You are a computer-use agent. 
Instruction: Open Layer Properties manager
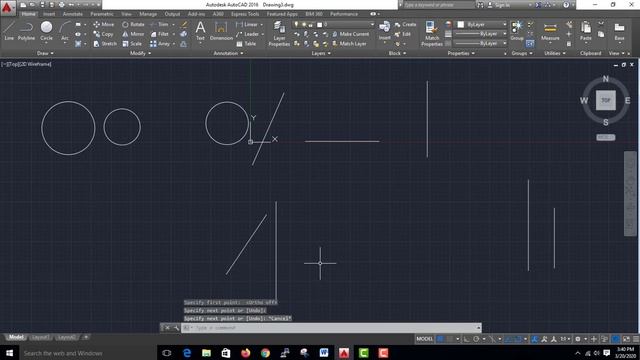(279, 33)
